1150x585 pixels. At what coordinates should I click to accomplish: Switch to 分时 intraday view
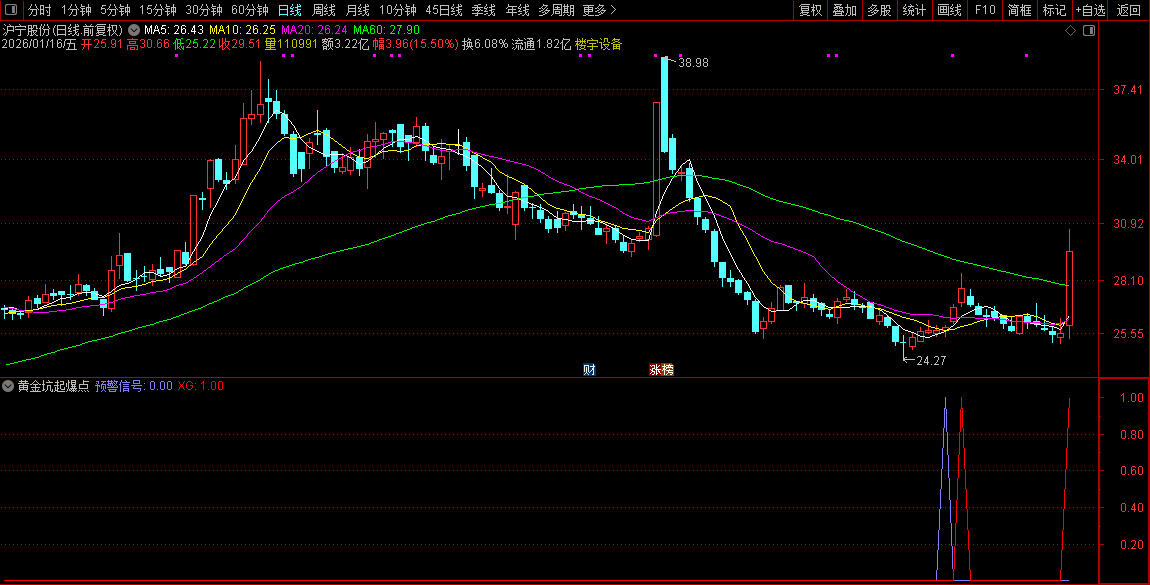coord(40,10)
